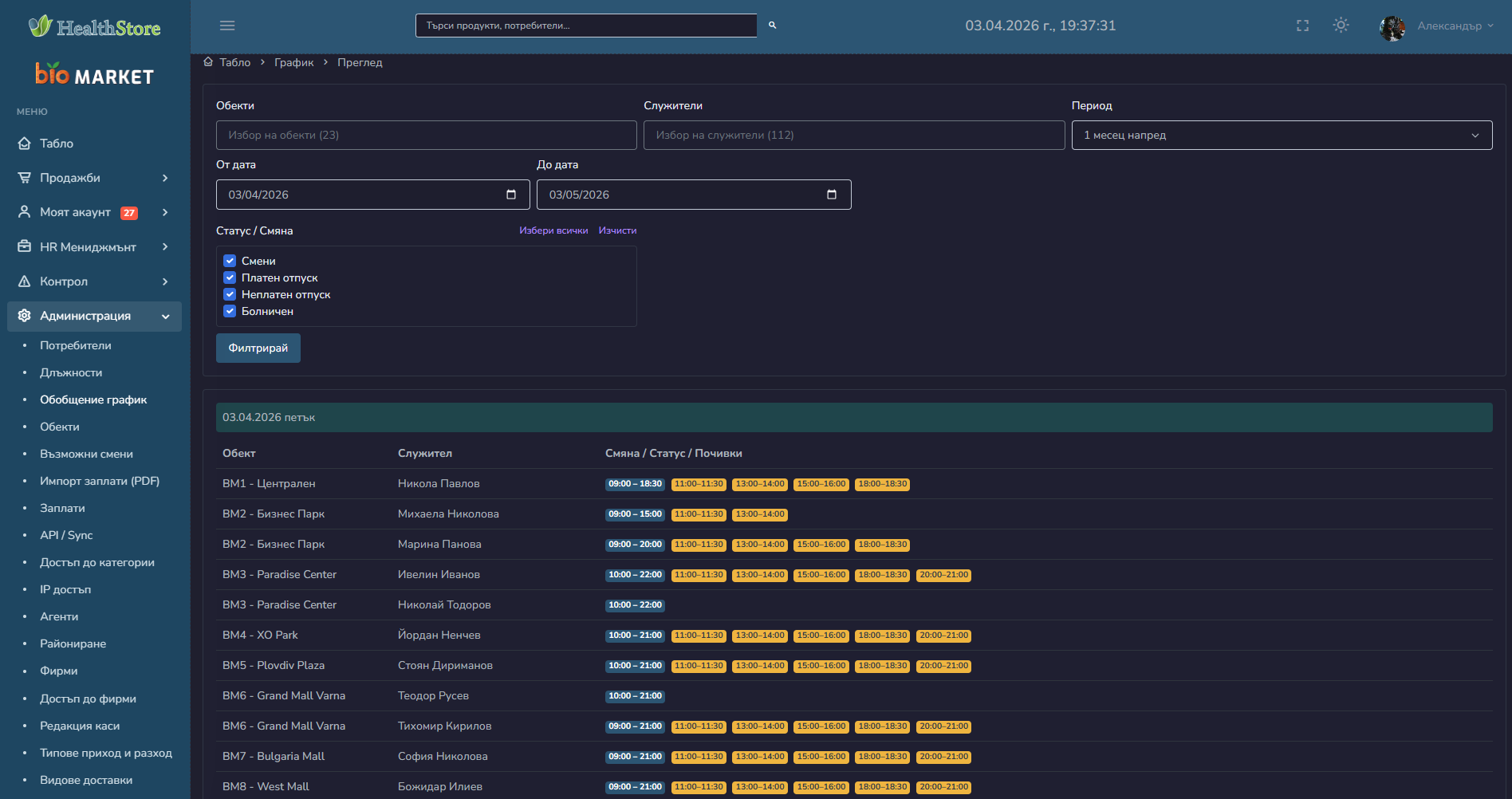1512x799 pixels.
Task: Select Обобщение график in sidebar
Action: coord(93,399)
